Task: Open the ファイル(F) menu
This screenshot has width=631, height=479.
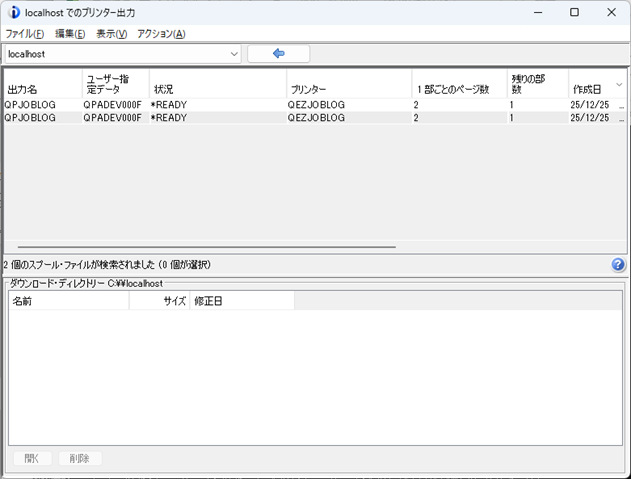Action: coord(24,34)
